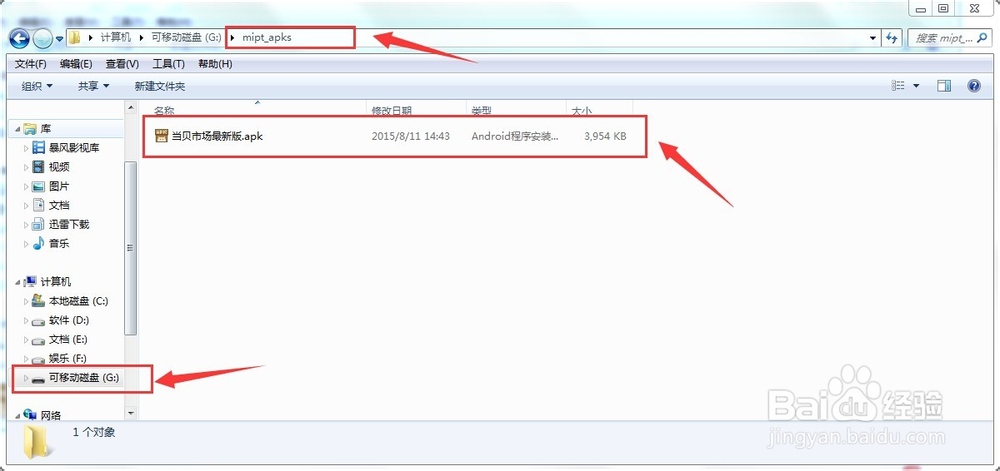Change the view layout icon
The height and width of the screenshot is (471, 1000).
click(x=898, y=85)
